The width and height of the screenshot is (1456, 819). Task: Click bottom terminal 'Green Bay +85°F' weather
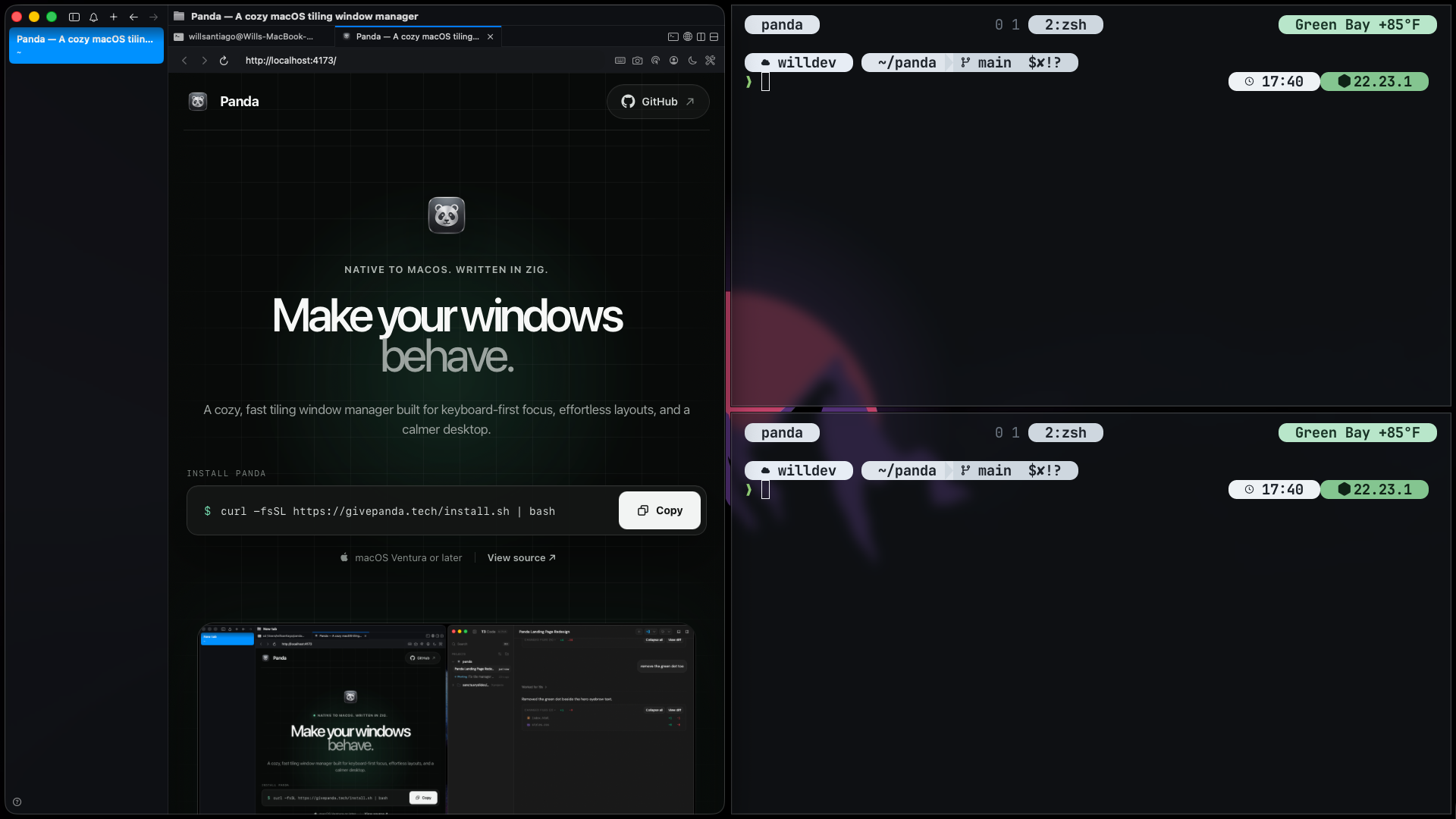tap(1357, 433)
